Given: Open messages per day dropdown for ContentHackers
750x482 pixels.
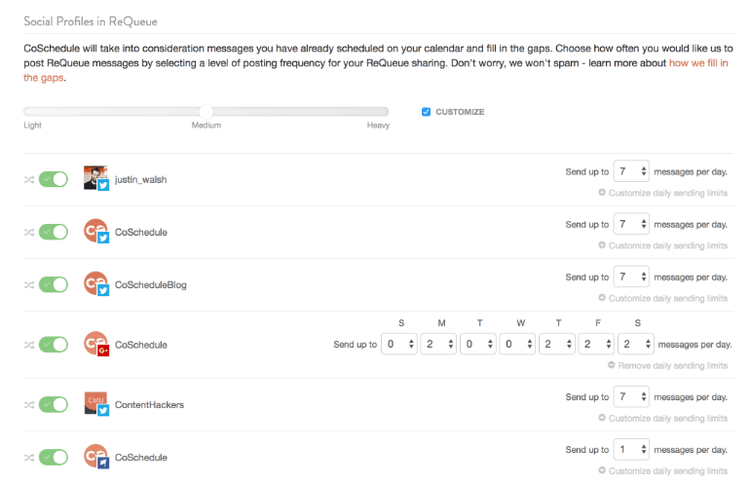Looking at the screenshot, I should click(x=631, y=397).
